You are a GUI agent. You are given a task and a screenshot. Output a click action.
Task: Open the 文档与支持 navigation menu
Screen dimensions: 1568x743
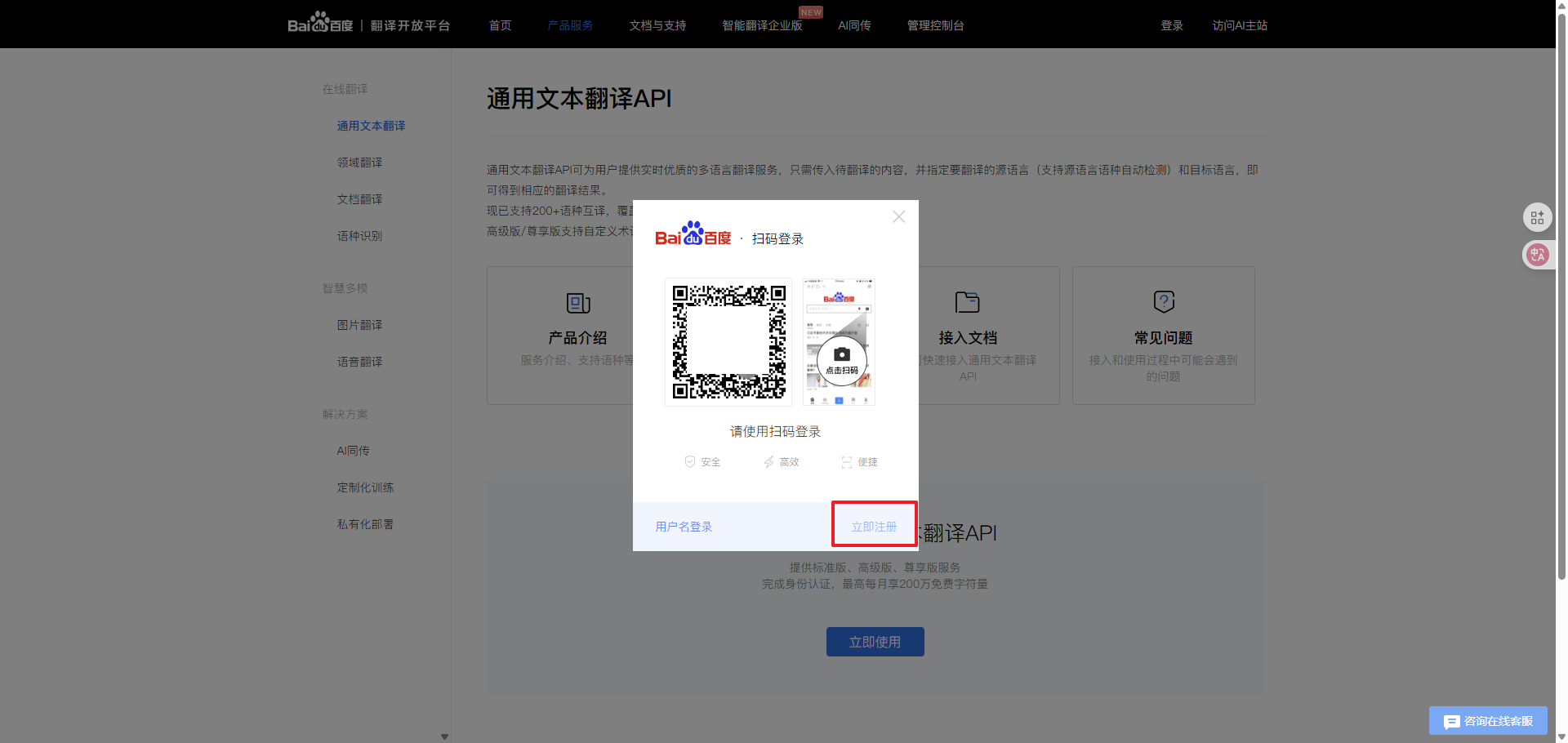[657, 25]
